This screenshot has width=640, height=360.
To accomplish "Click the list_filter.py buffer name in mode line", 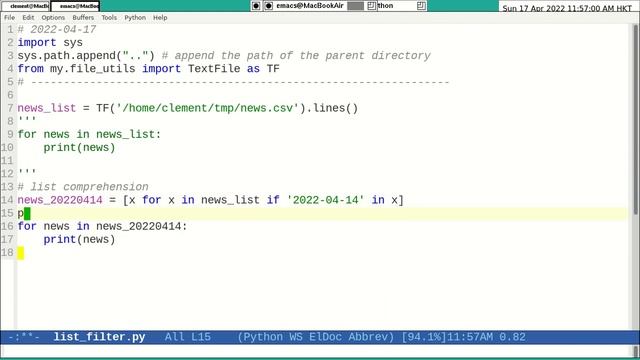I will [x=99, y=337].
